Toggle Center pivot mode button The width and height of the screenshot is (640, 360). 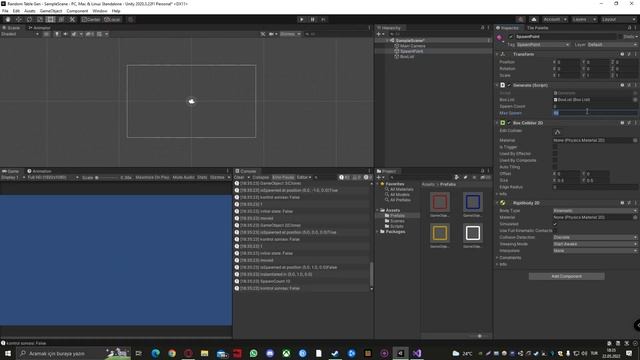tap(91, 19)
